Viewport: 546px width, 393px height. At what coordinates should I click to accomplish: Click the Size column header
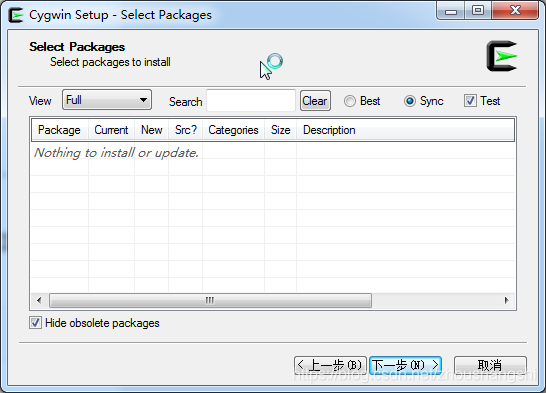[280, 130]
